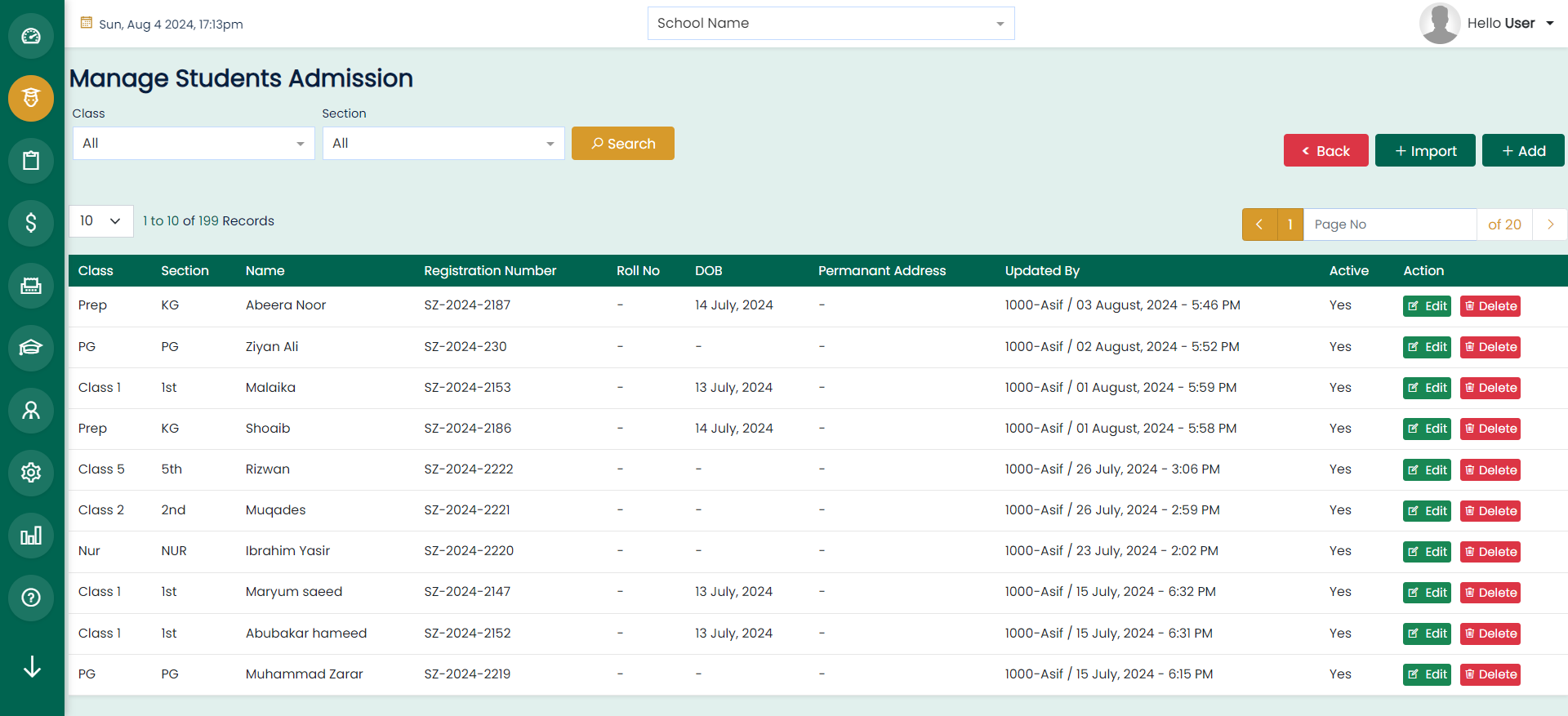Click registration number SZ-2024-2187
Viewport: 1568px width, 716px height.
pos(467,305)
